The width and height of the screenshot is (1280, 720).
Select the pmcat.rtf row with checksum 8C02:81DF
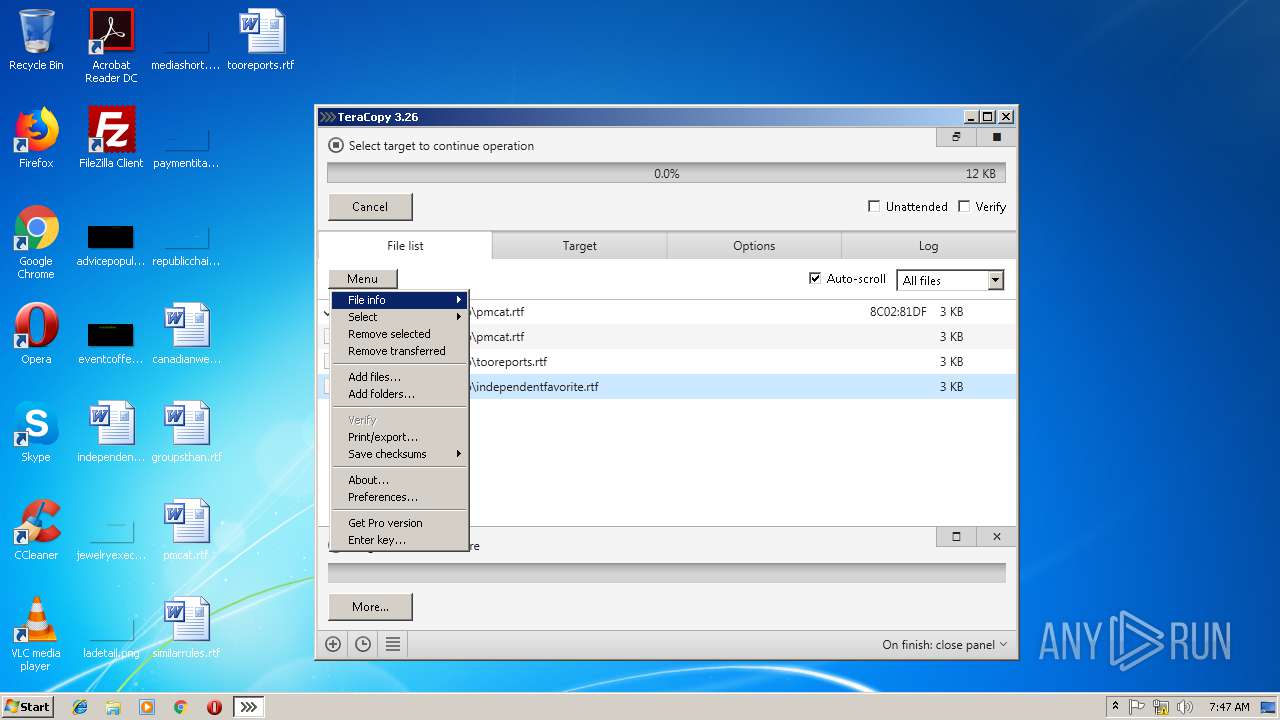point(667,312)
